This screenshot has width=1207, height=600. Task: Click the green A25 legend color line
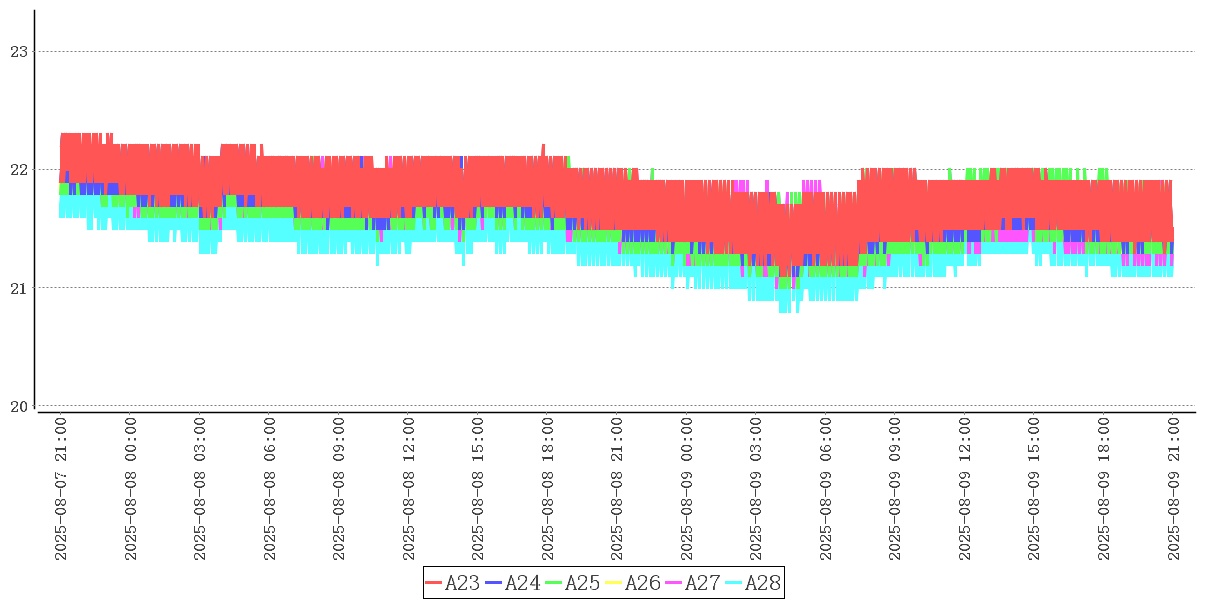(554, 583)
